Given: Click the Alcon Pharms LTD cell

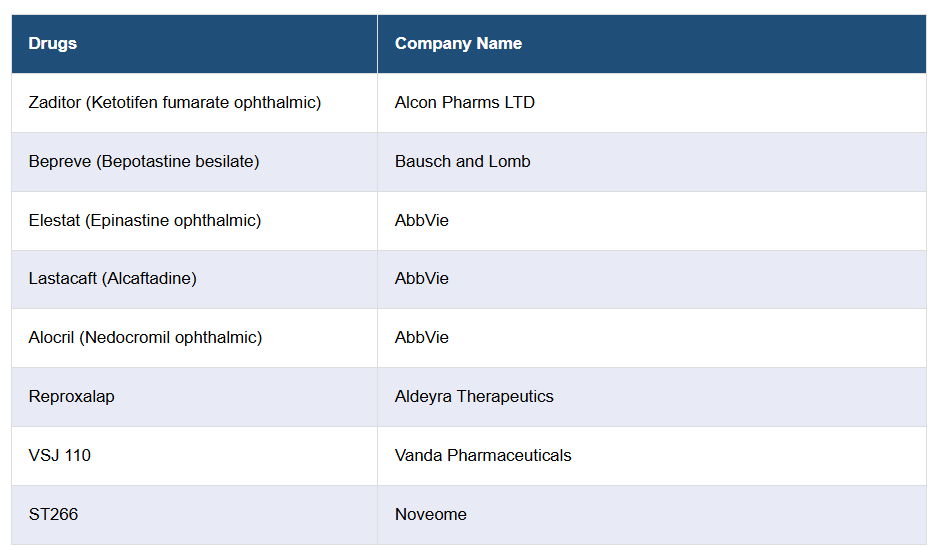Looking at the screenshot, I should coord(465,103).
